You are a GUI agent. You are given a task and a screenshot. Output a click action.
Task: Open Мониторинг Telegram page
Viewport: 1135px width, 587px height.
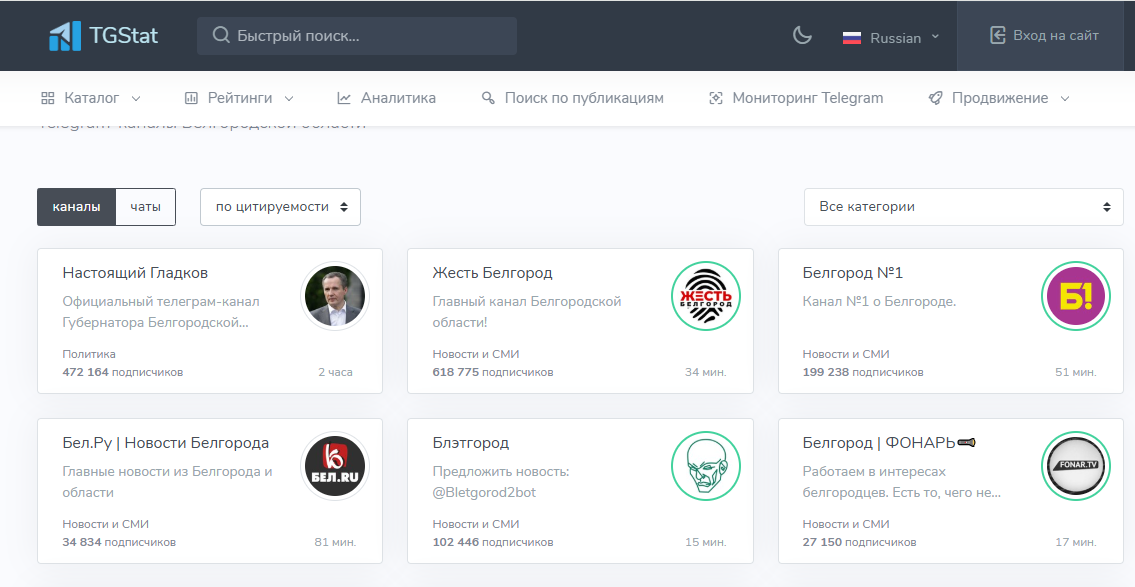796,98
